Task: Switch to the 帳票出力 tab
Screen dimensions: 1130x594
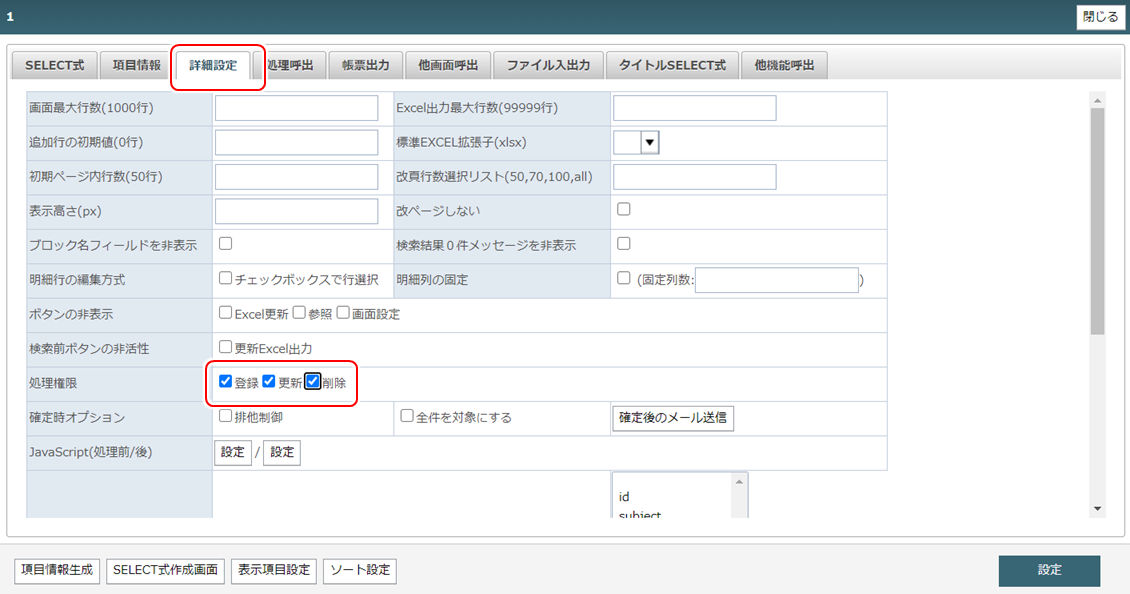Action: [x=366, y=65]
